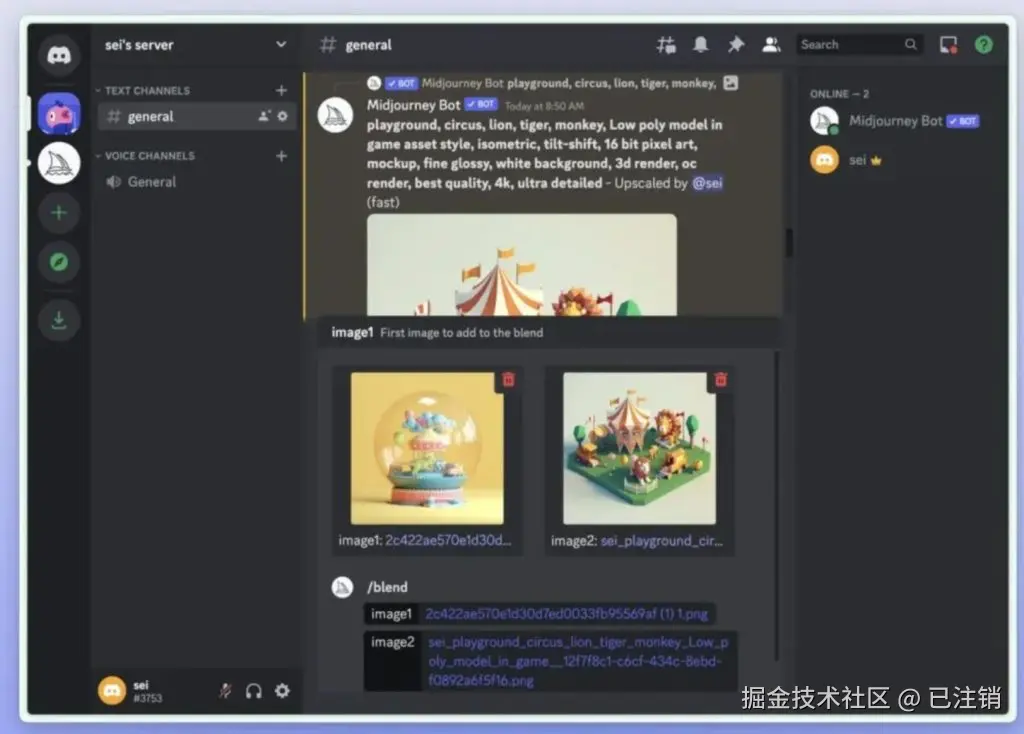Click the @sei mention in message
Screen dimensions: 1024x734
pyautogui.click(x=707, y=184)
